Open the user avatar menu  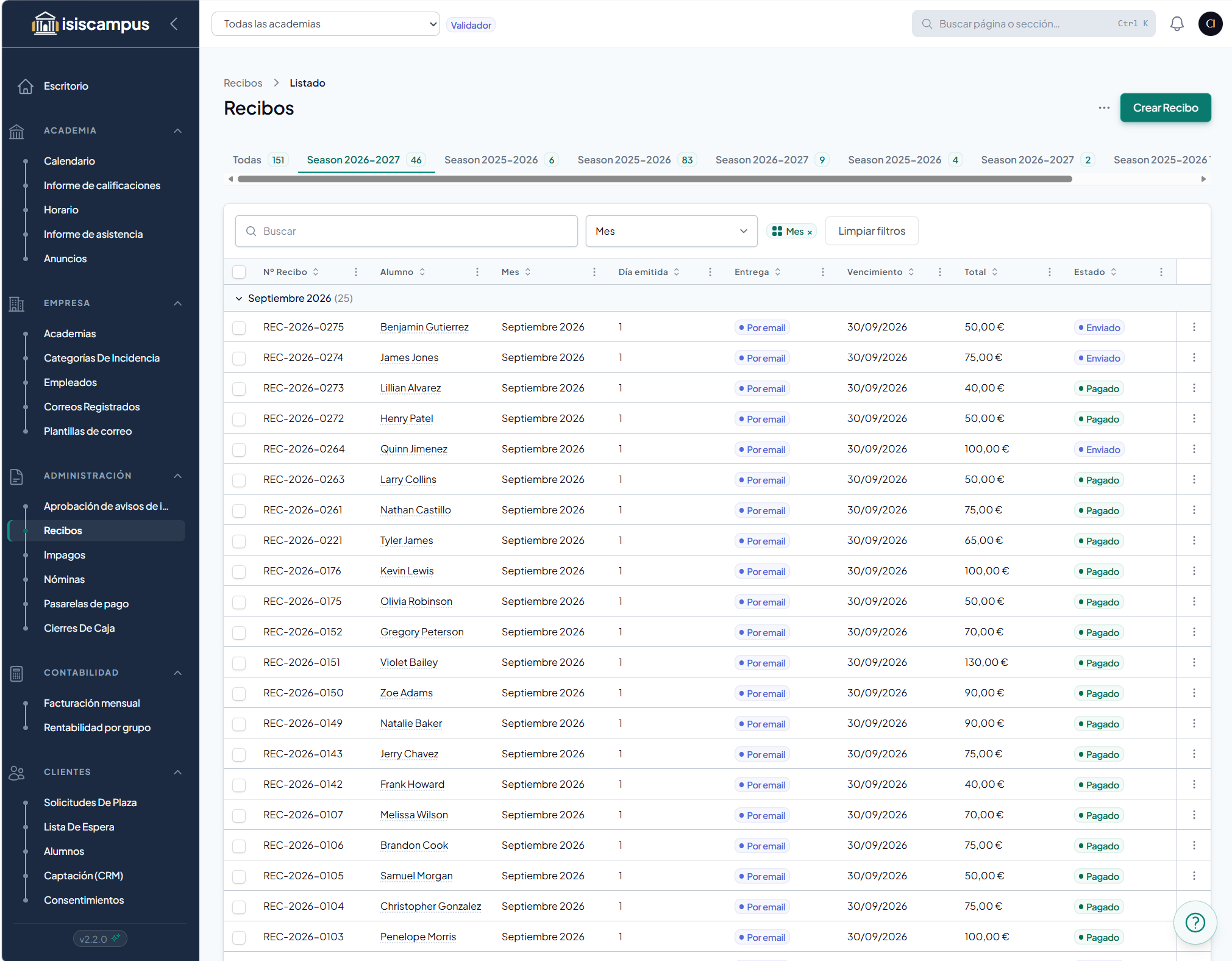click(1210, 24)
